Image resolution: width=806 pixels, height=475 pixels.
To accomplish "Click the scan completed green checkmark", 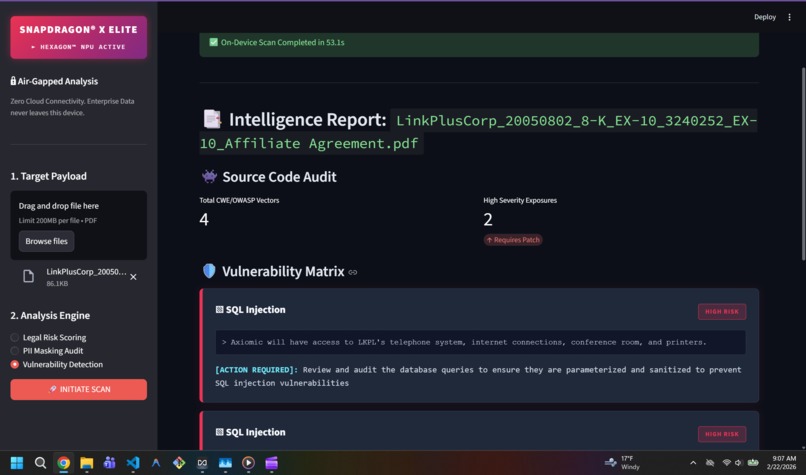I will pyautogui.click(x=213, y=42).
